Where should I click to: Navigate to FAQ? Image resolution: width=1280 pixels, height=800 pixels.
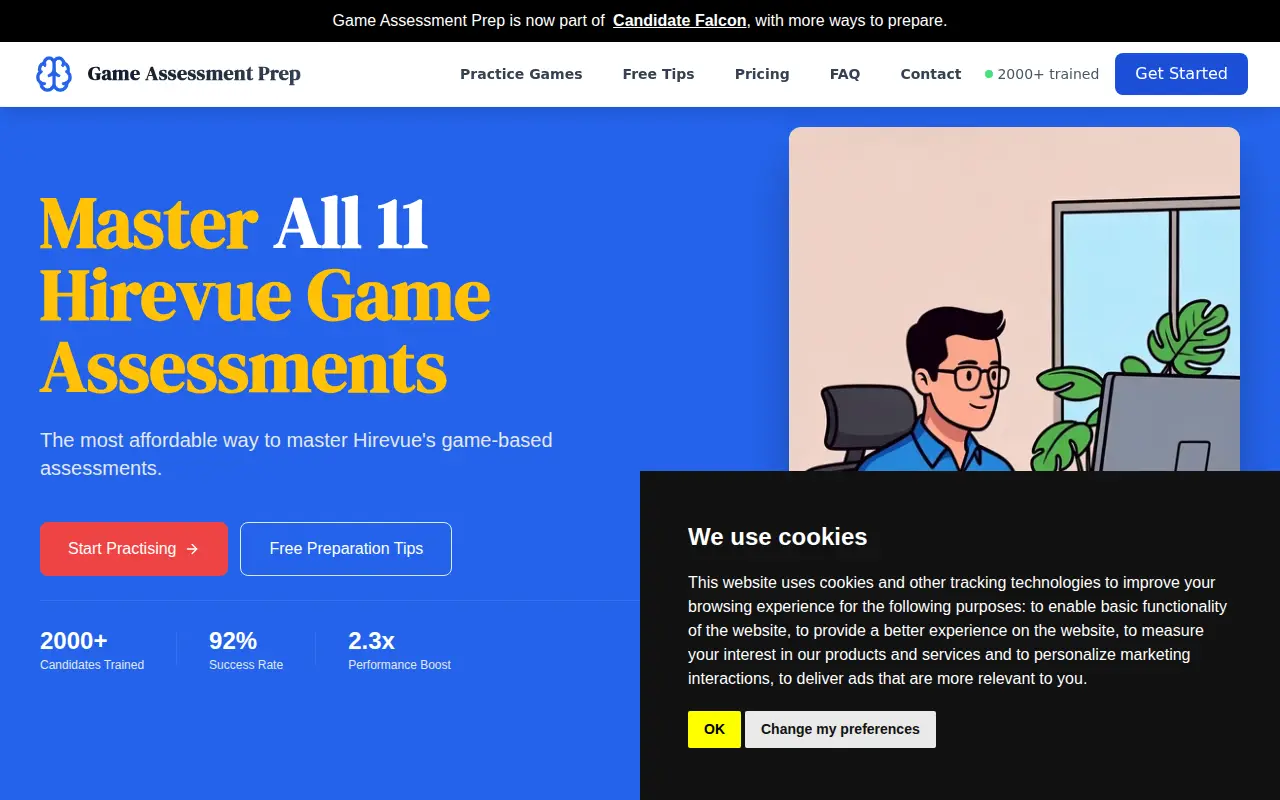(845, 74)
